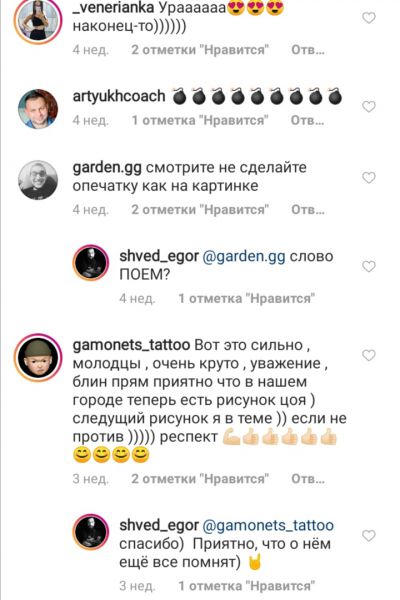Show the 1 like on artyukhcoach's comment

coord(200,120)
